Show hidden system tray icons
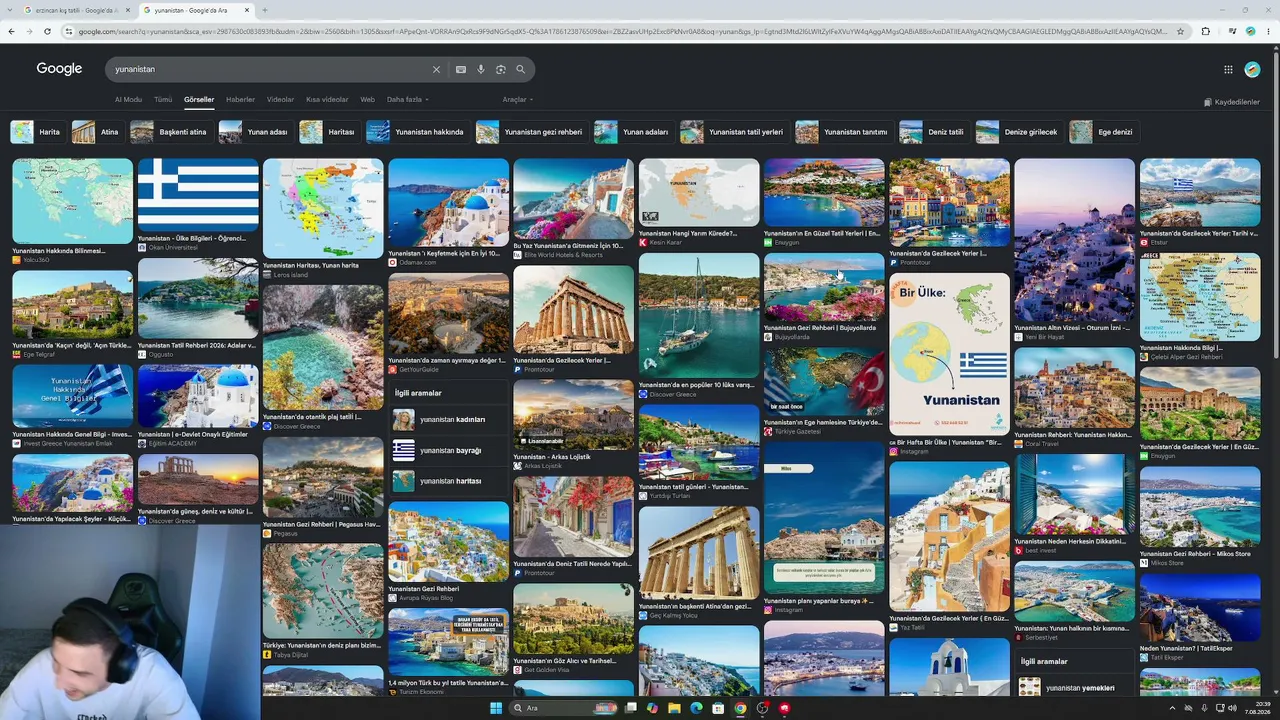This screenshot has width=1280, height=720. (1172, 708)
